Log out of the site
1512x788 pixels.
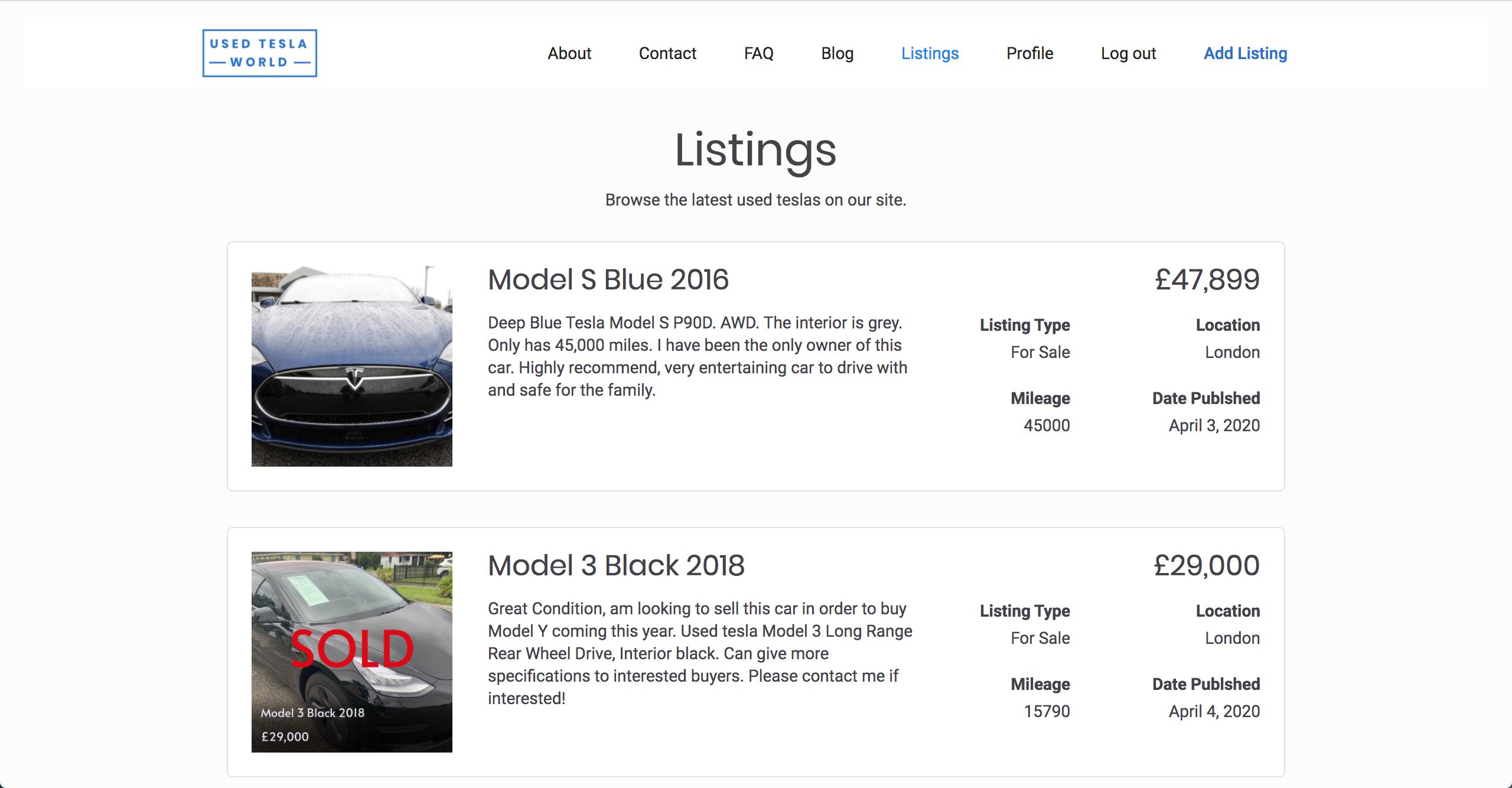point(1128,53)
